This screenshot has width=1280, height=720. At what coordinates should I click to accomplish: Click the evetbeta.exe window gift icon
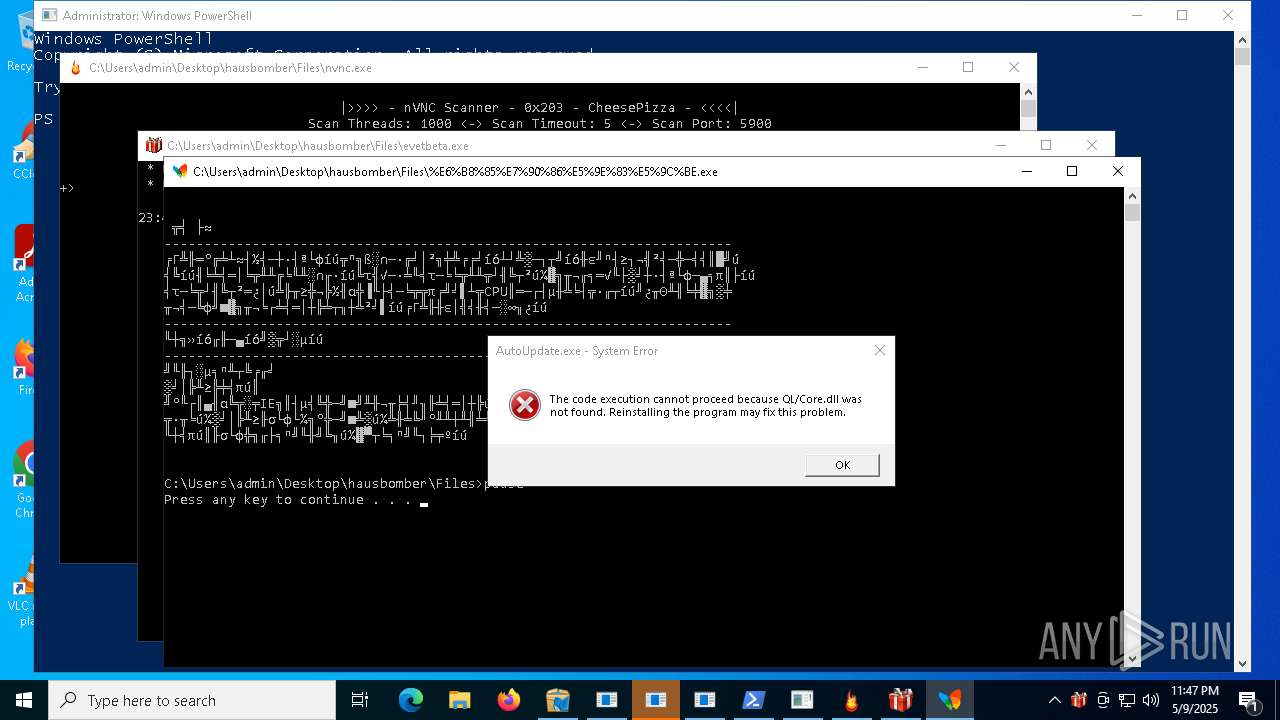153,146
